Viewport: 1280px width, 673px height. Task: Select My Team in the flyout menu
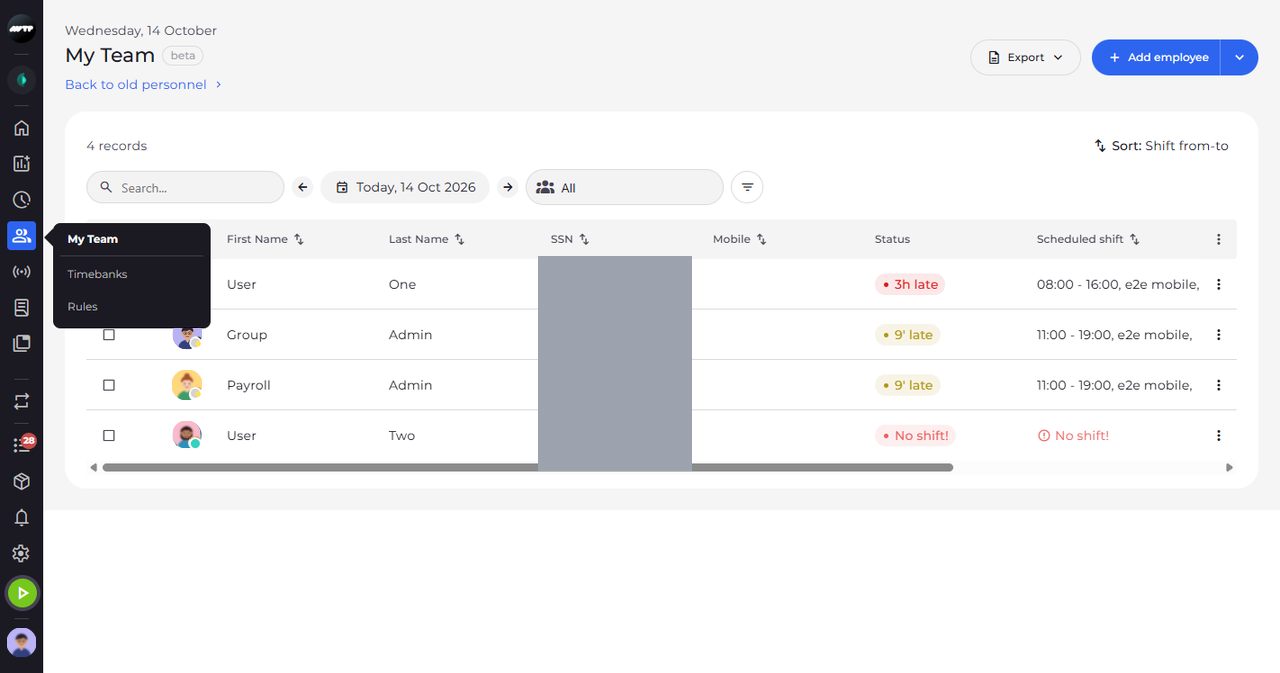coord(93,239)
